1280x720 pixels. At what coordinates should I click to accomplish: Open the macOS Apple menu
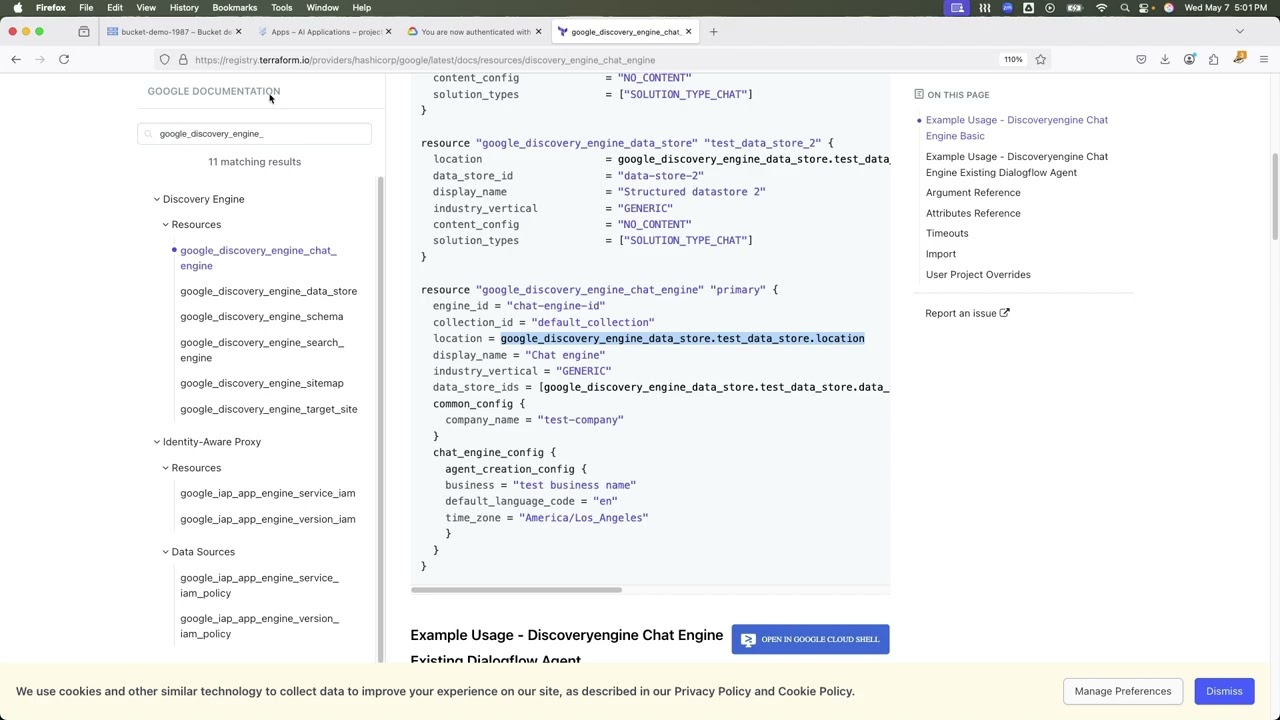[x=17, y=8]
